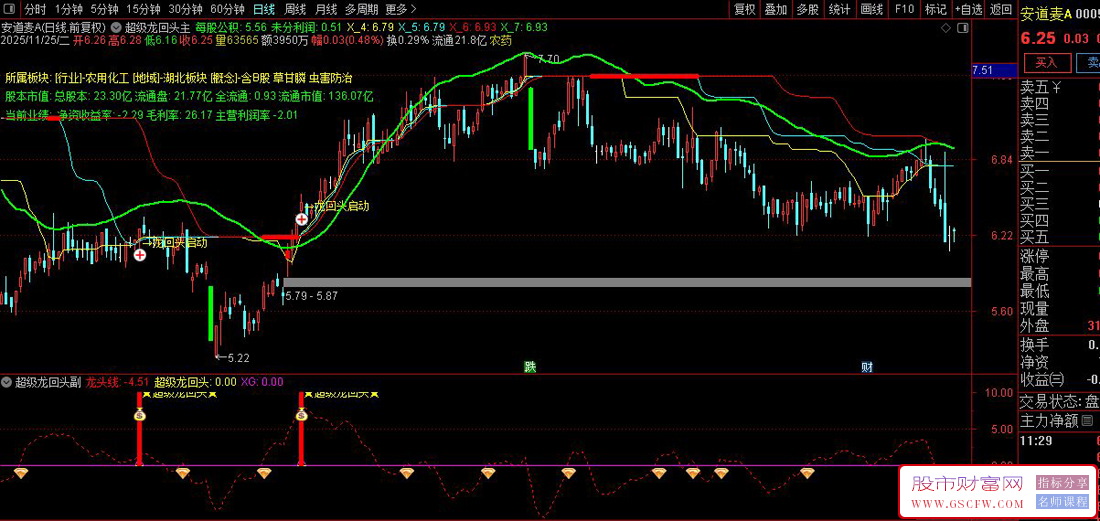Open the 超级龙回头副 indicator dropdown arrow
The image size is (1100, 521).
coord(6,382)
